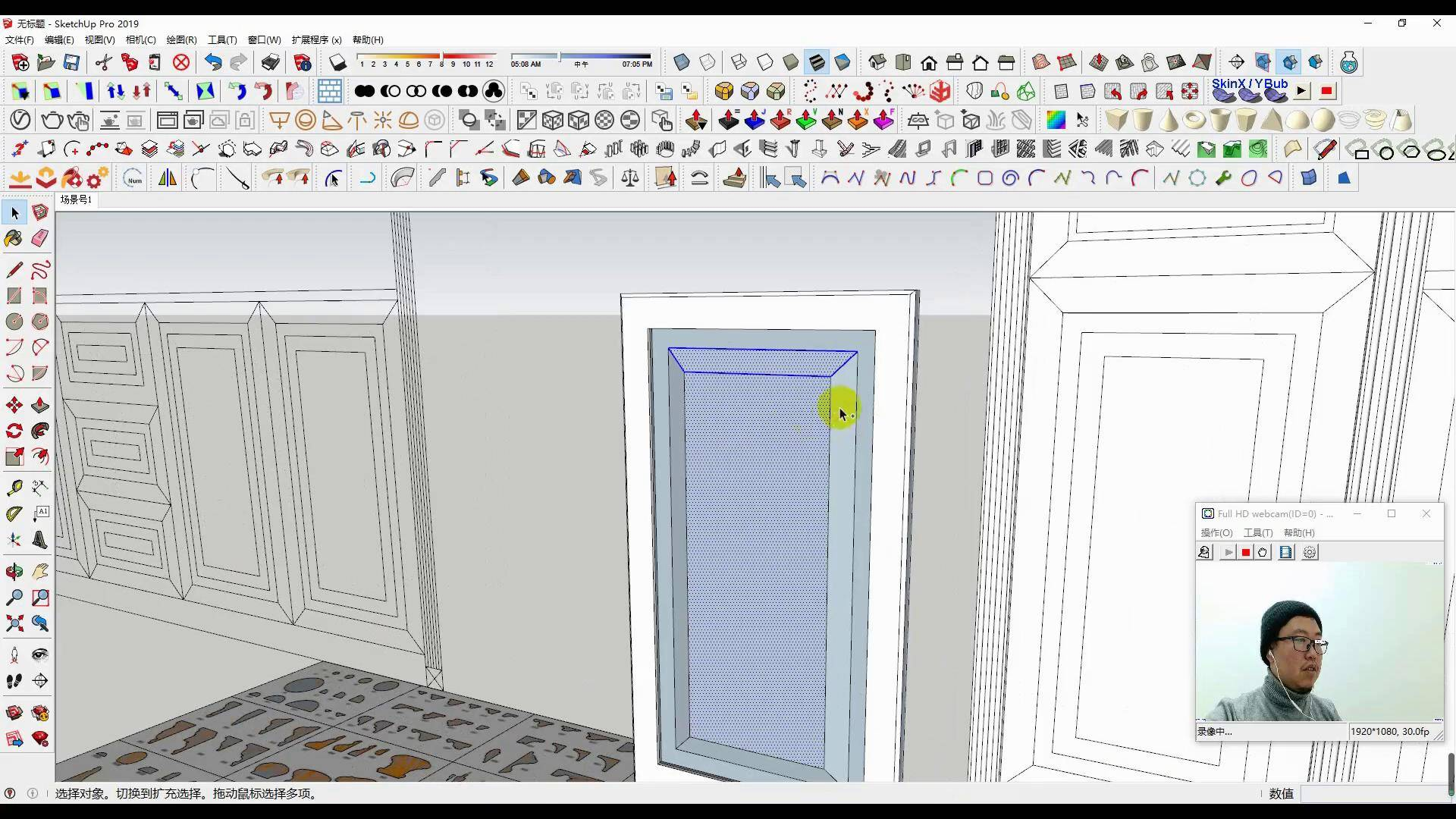Click the Zoom Extents icon

14,623
